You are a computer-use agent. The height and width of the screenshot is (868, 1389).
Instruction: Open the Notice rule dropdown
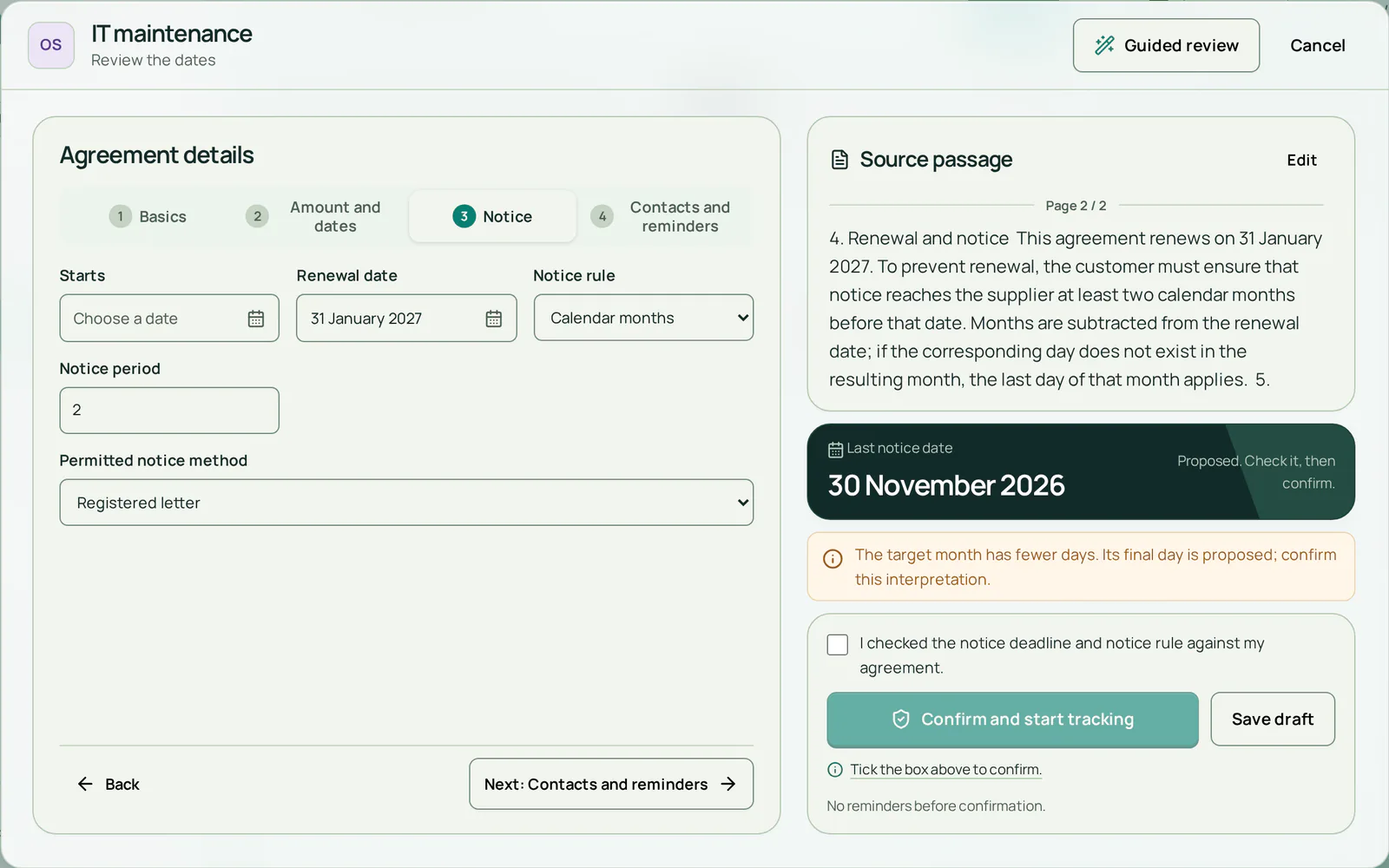(643, 318)
